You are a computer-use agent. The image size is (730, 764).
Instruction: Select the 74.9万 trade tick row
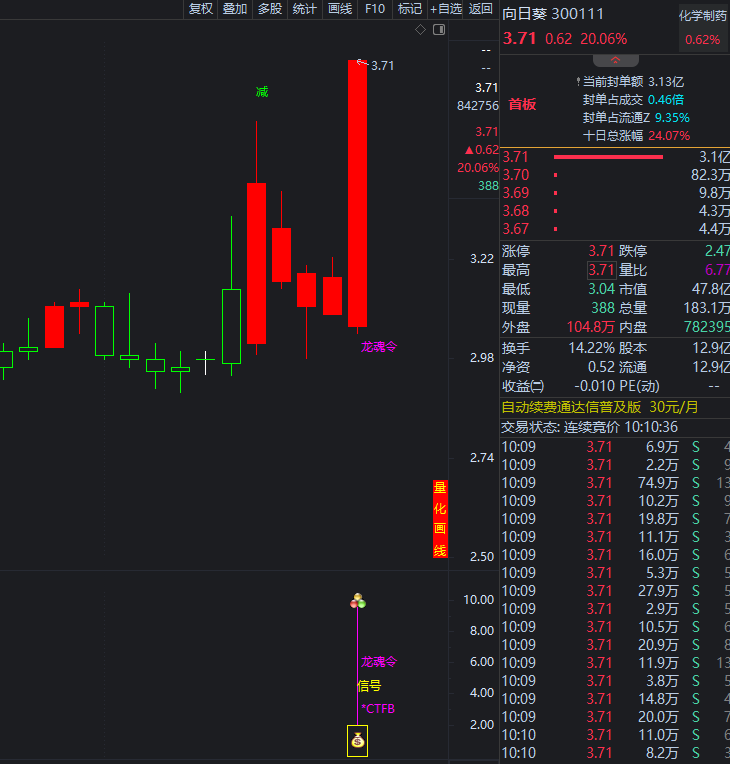(x=615, y=483)
